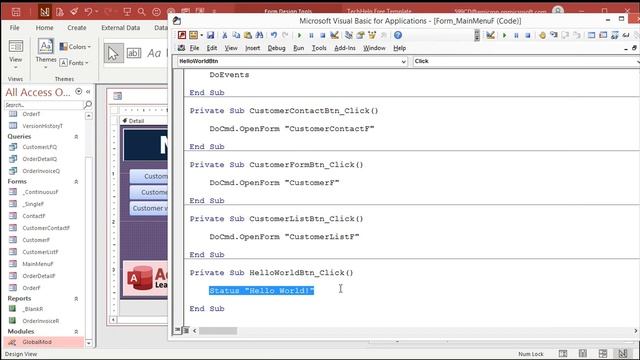Open the Properties Window icon
Screen dimensions: 640x360
(360, 36)
